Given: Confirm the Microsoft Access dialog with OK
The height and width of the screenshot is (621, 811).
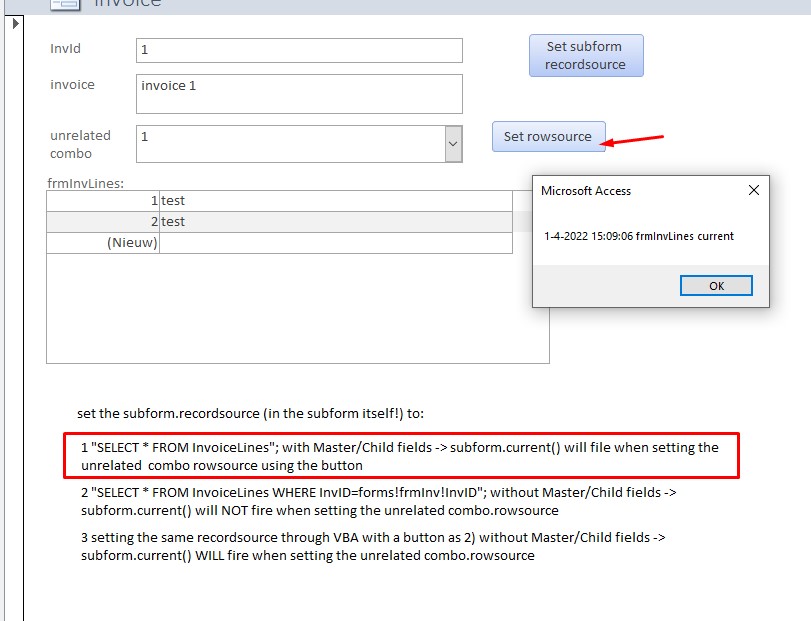Looking at the screenshot, I should click(716, 286).
